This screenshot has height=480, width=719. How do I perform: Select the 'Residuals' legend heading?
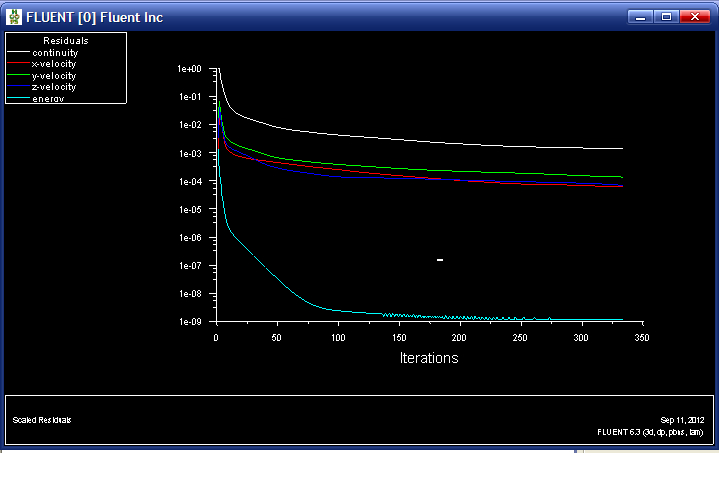click(x=65, y=41)
